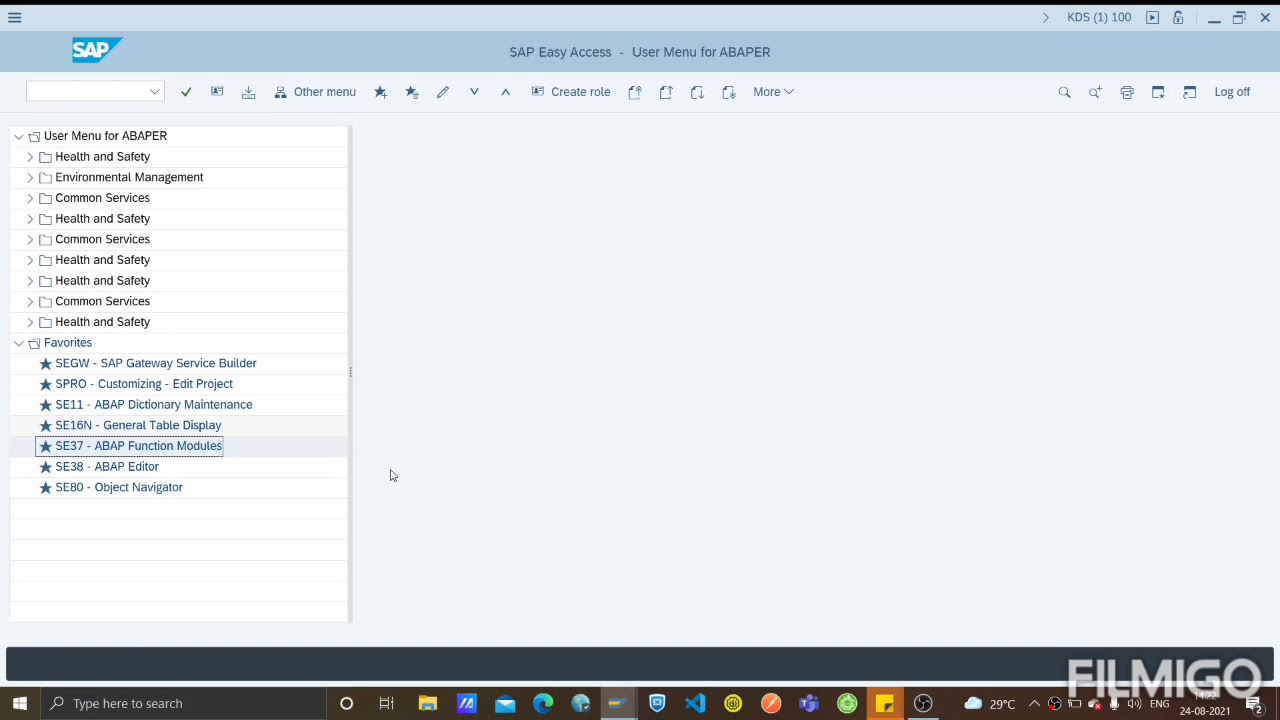The height and width of the screenshot is (720, 1280).
Task: Open Task View on the taskbar
Action: tap(386, 703)
